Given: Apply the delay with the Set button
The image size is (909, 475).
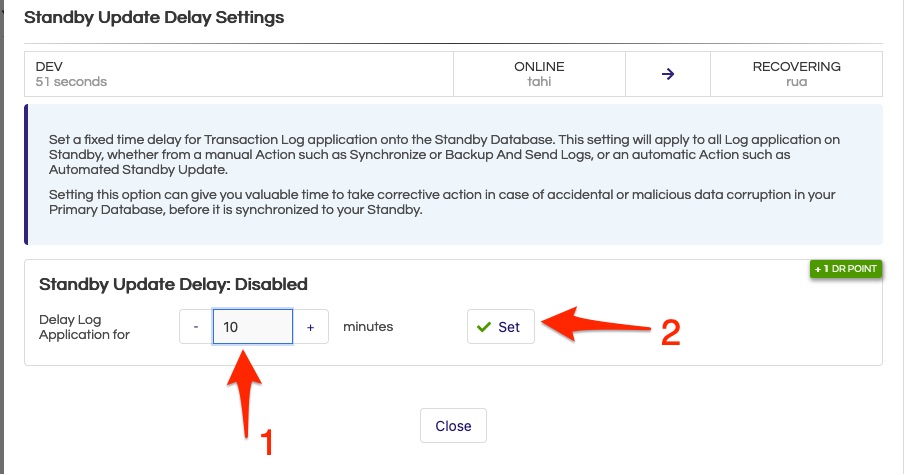Looking at the screenshot, I should coord(501,327).
